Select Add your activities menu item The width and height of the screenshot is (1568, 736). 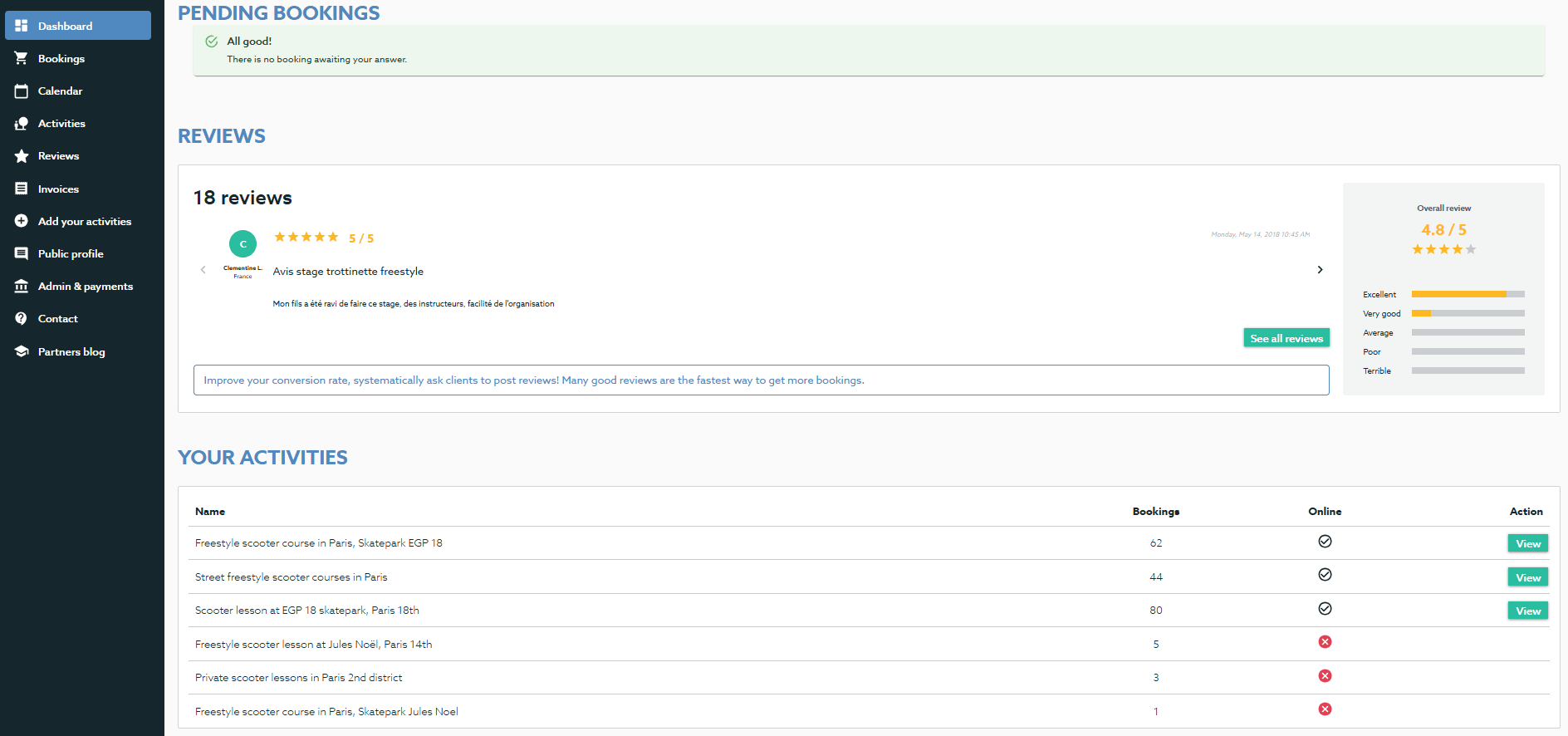click(78, 221)
